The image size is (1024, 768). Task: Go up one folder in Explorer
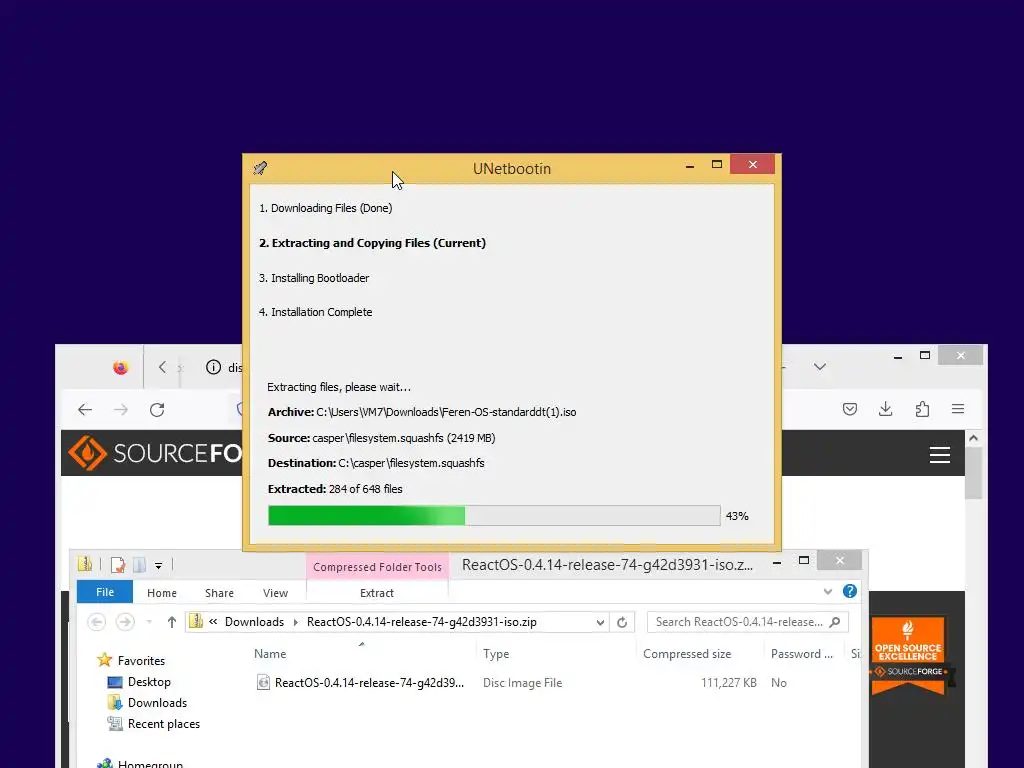(172, 622)
